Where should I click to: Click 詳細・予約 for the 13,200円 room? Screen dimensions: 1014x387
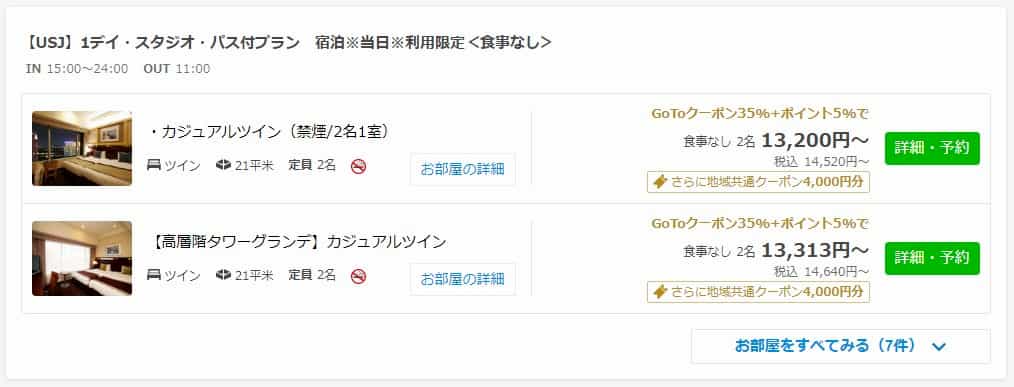pos(932,148)
